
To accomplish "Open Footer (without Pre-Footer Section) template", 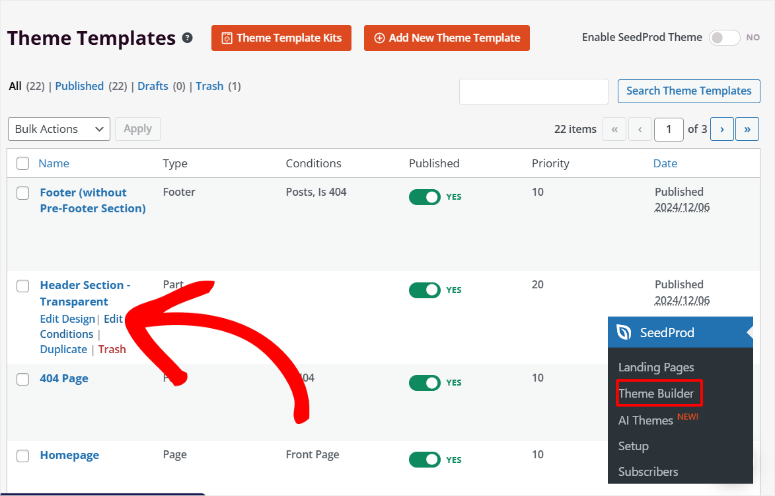I will coord(93,200).
